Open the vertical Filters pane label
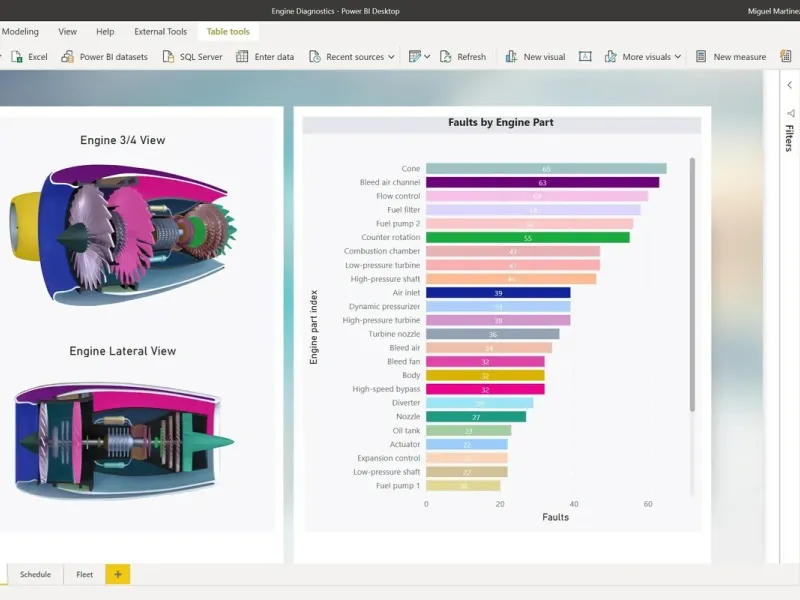The image size is (800, 600). pos(789,138)
